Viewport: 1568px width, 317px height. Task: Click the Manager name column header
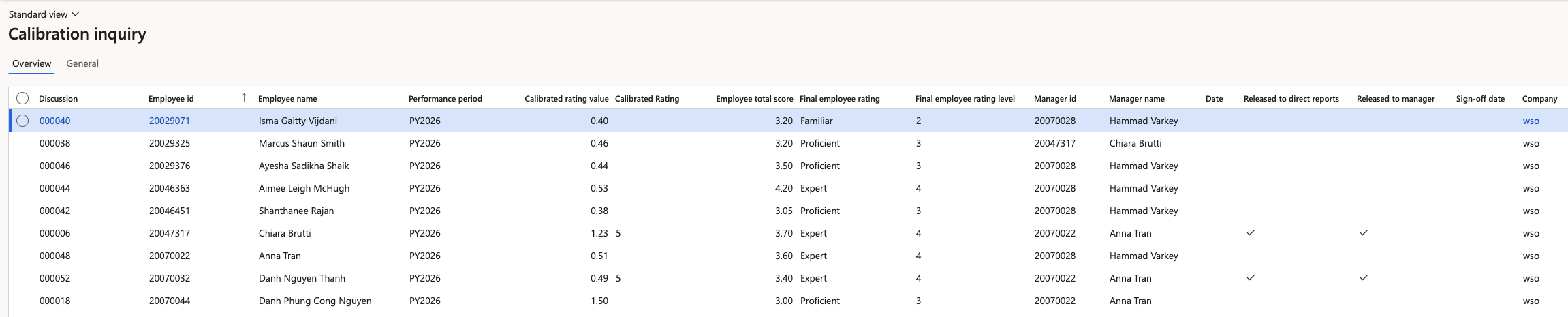[x=1137, y=99]
